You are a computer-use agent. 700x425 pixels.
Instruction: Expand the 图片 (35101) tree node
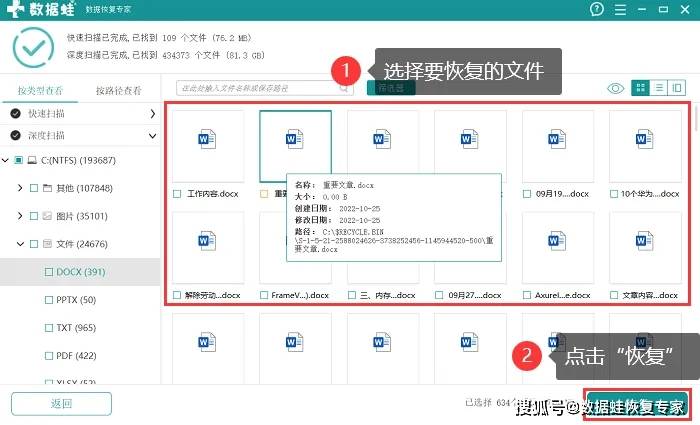pyautogui.click(x=20, y=216)
